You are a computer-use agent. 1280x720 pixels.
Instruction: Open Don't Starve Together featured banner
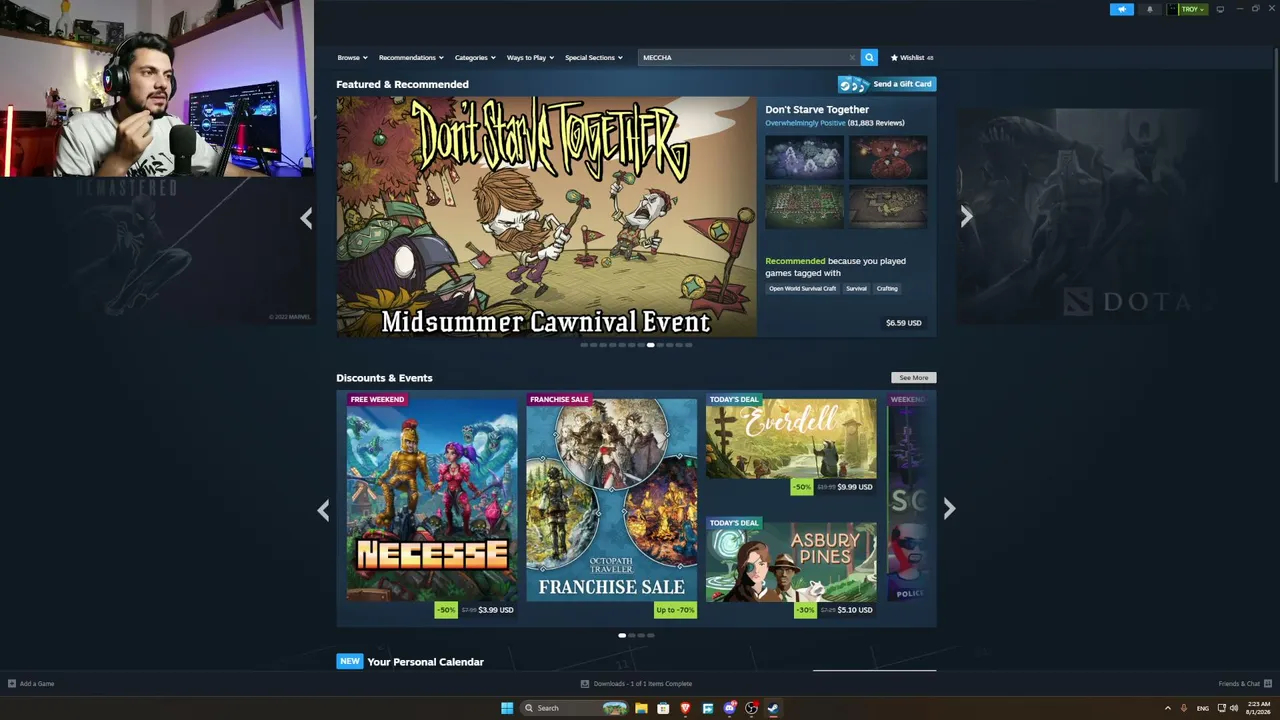546,216
